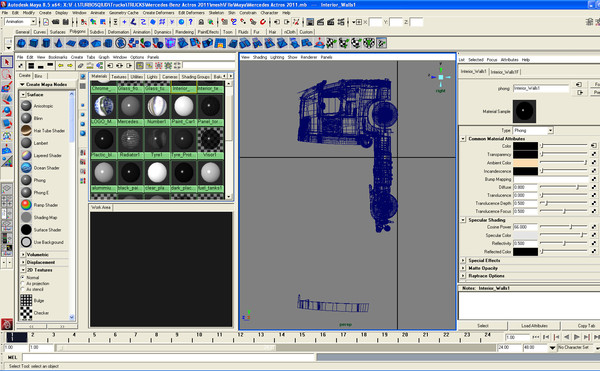Screen dimensions: 600x371
Task: Collapse Common Material Attributes section
Action: click(x=463, y=138)
